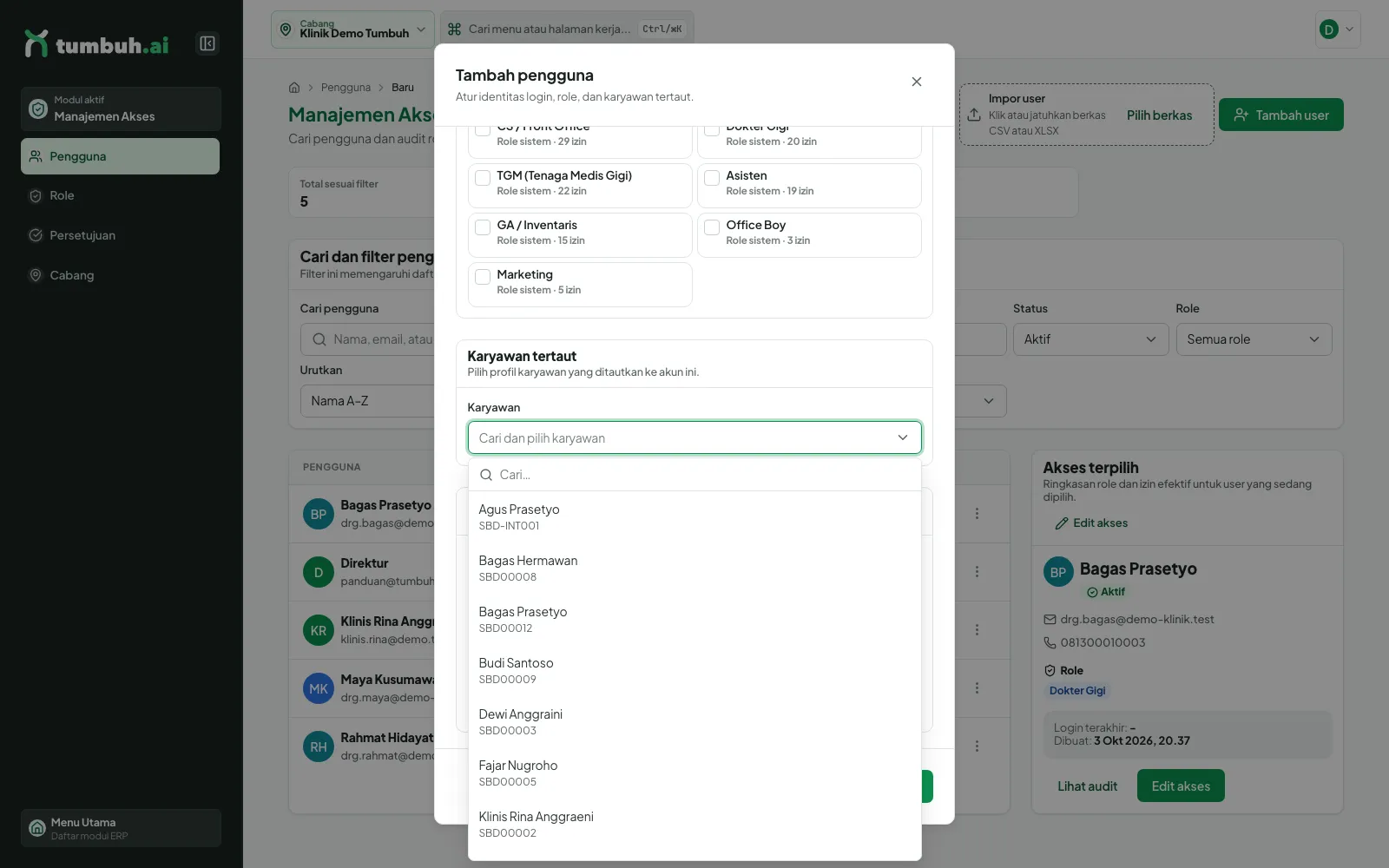Image resolution: width=1389 pixels, height=868 pixels.
Task: Click the Tambah user button
Action: pos(1280,115)
